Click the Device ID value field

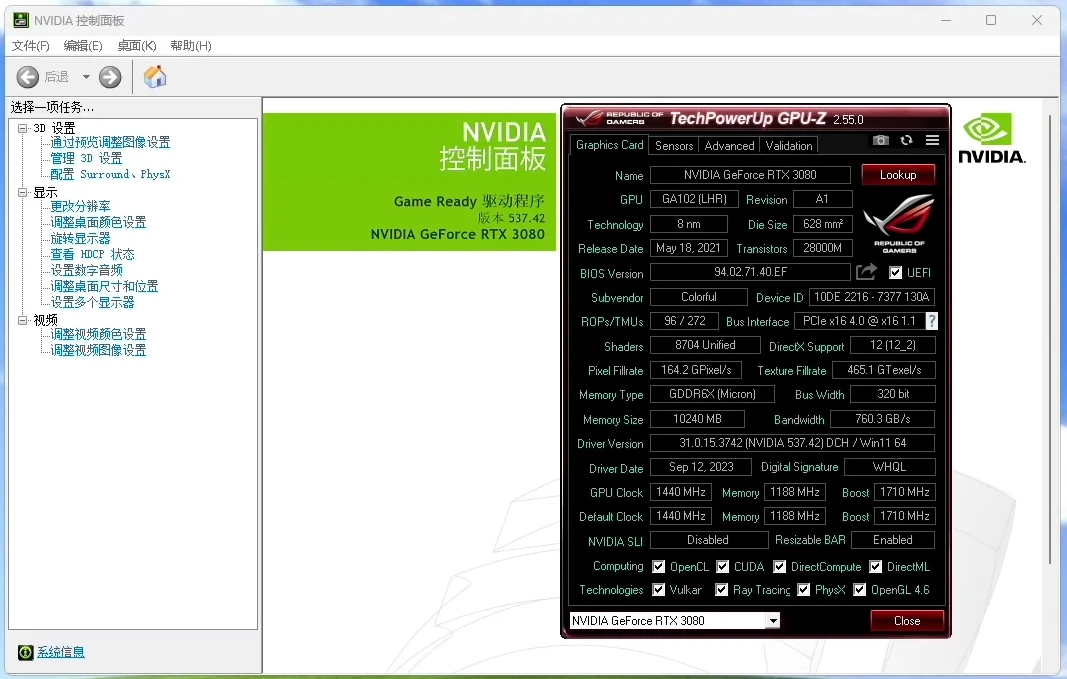(x=871, y=297)
